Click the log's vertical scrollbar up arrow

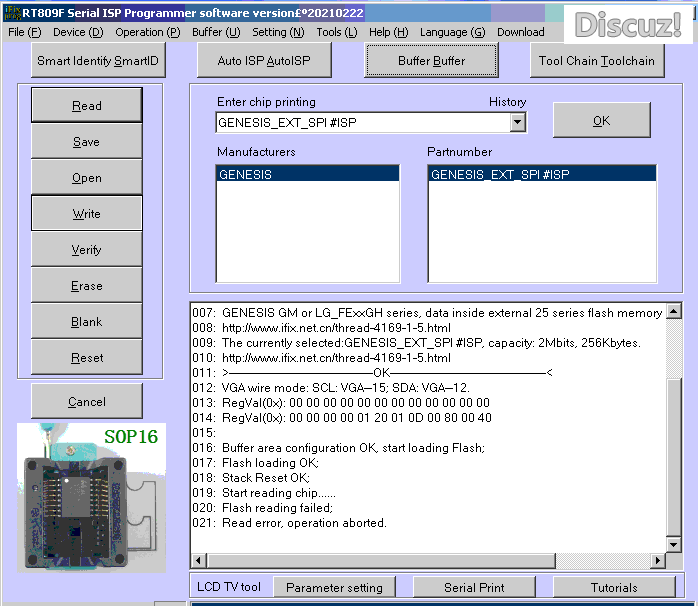coord(673,309)
